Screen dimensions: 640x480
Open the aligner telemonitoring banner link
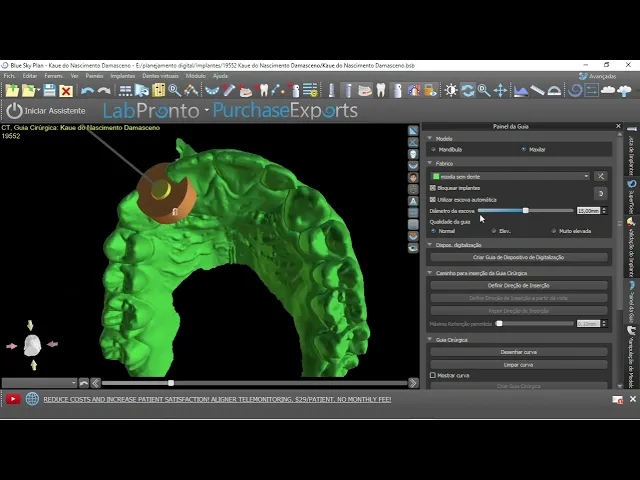click(x=217, y=399)
